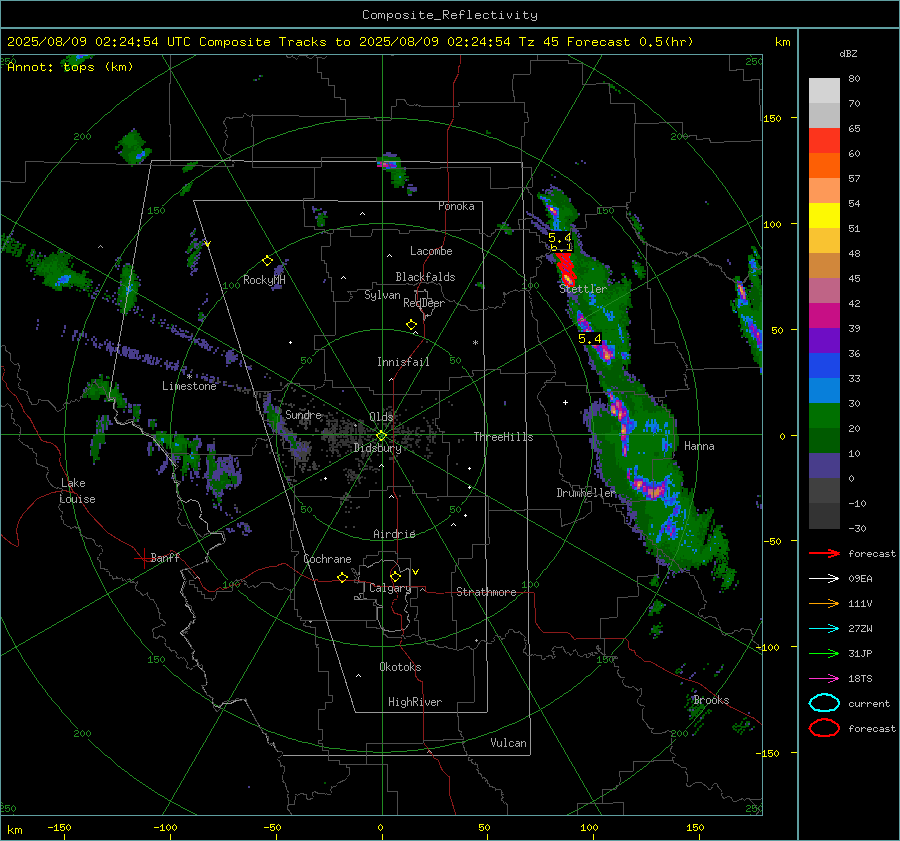Click the cyan 27ZW arrow icon
Image resolution: width=900 pixels, height=841 pixels.
[x=824, y=629]
